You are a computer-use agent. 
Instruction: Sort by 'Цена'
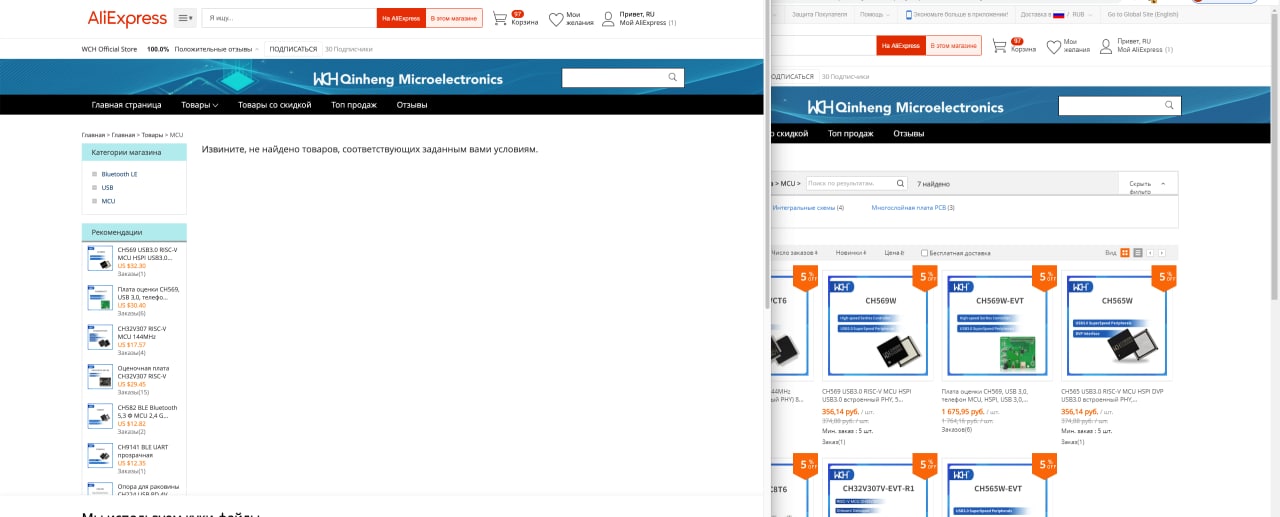[x=894, y=253]
